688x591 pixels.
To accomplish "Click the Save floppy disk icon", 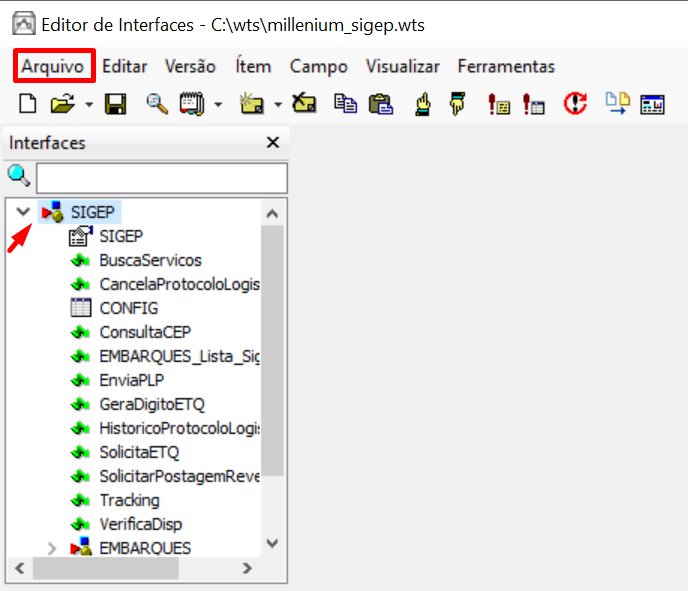I will click(115, 104).
